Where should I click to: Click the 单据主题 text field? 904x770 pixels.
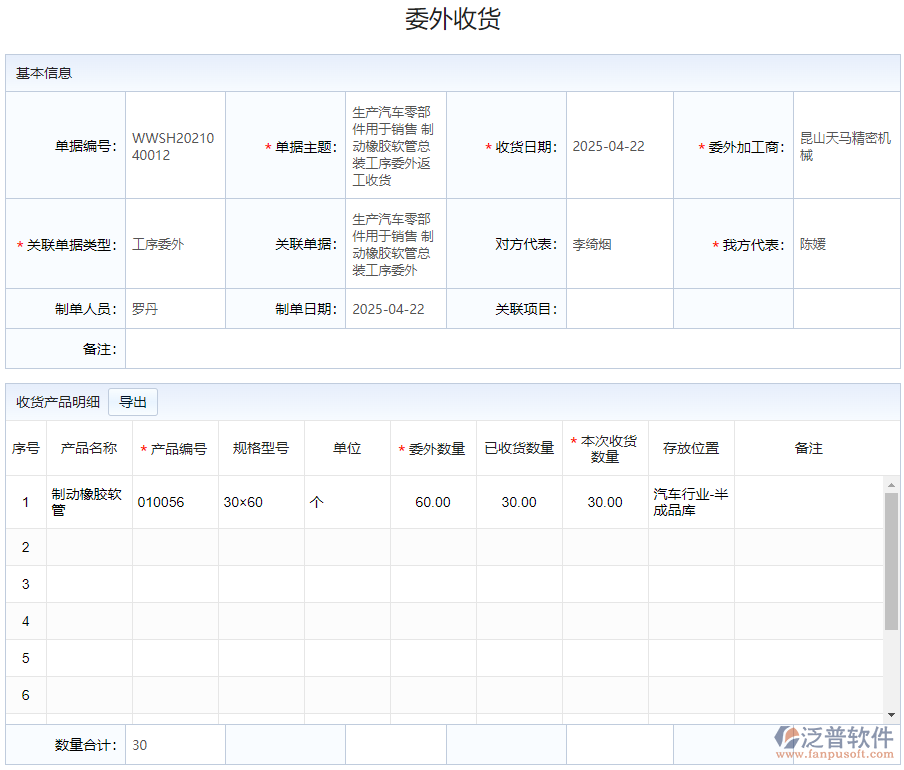[x=394, y=147]
